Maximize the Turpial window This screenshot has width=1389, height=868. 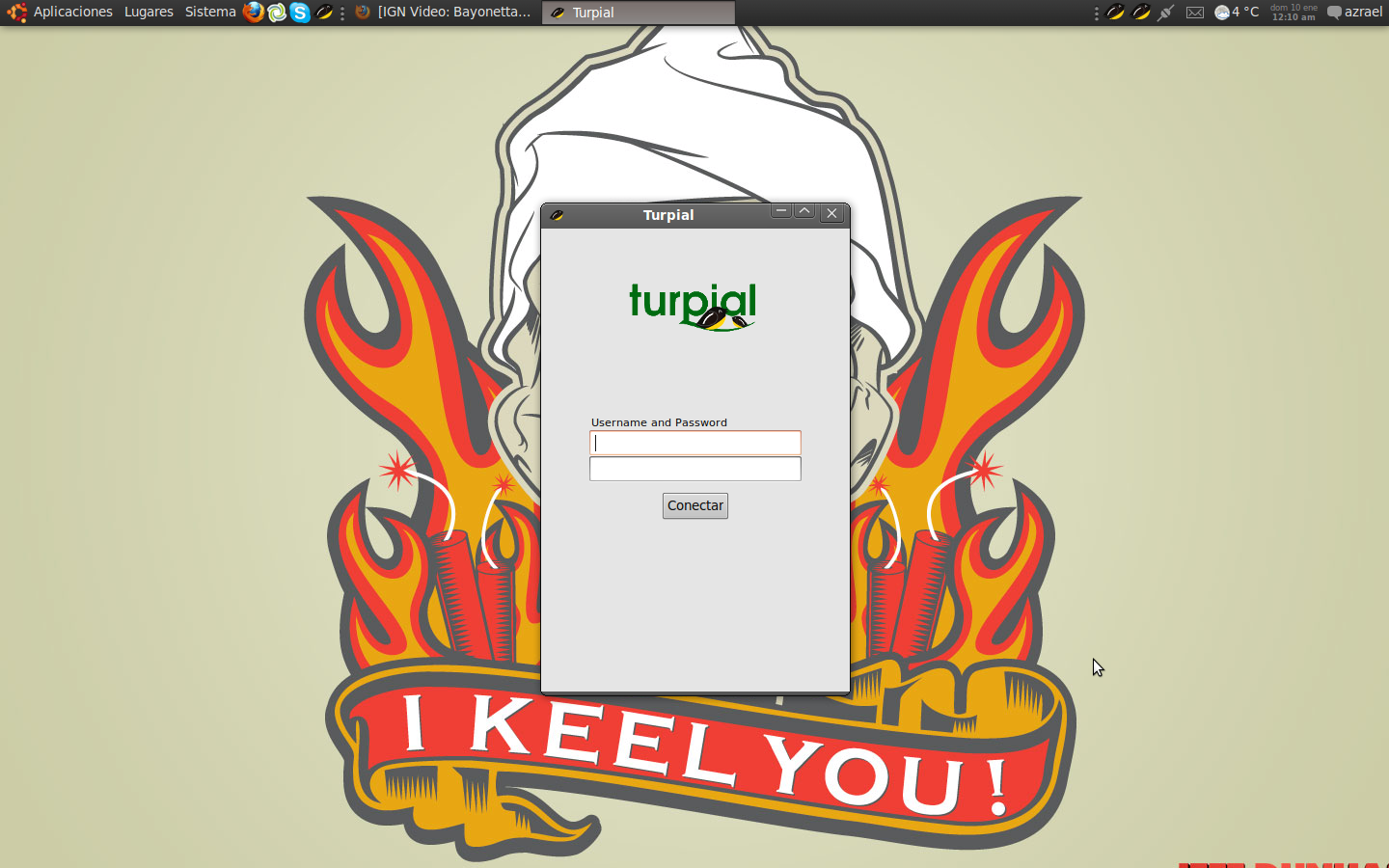[x=804, y=211]
